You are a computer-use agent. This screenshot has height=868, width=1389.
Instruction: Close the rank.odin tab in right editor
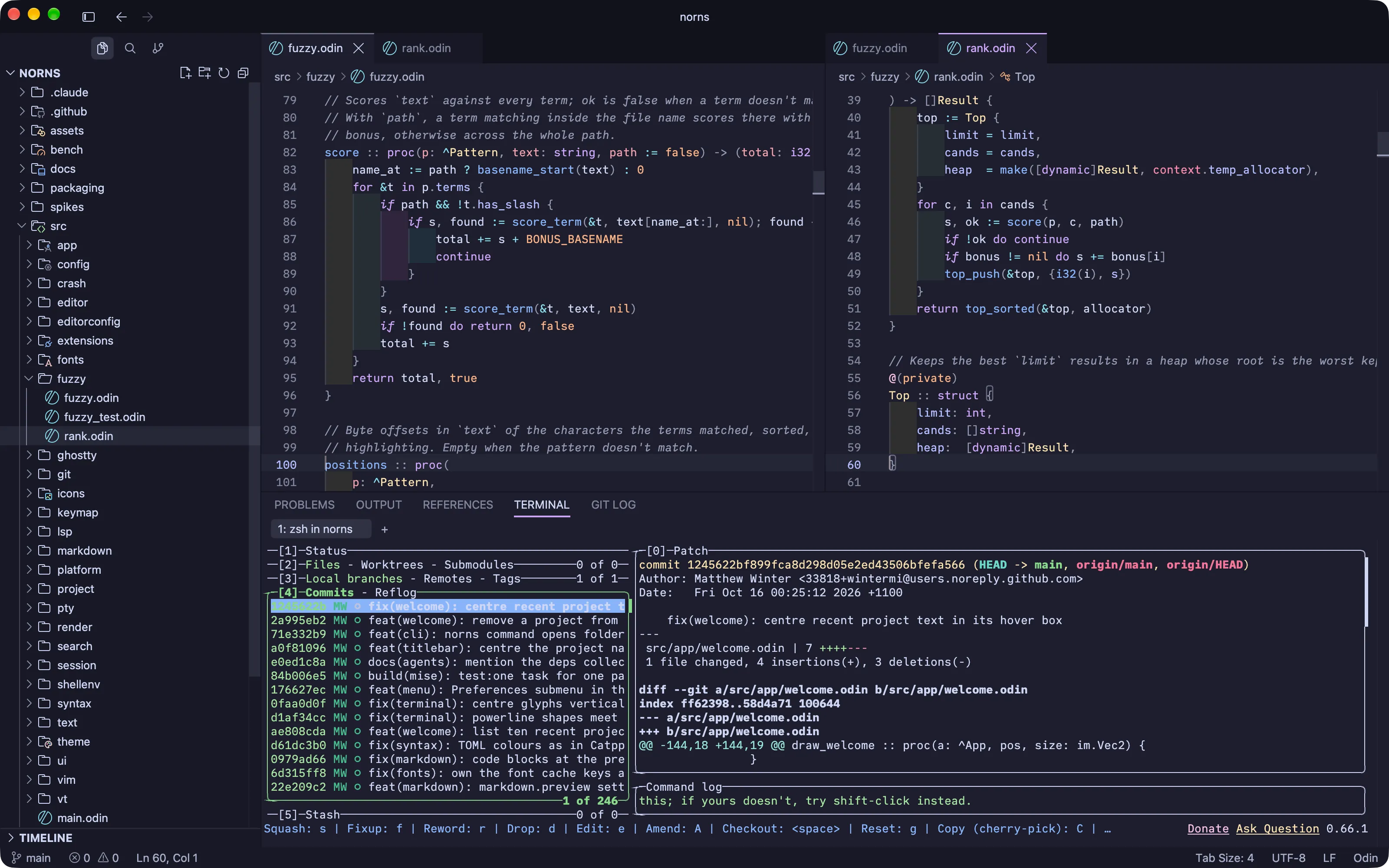point(1031,48)
